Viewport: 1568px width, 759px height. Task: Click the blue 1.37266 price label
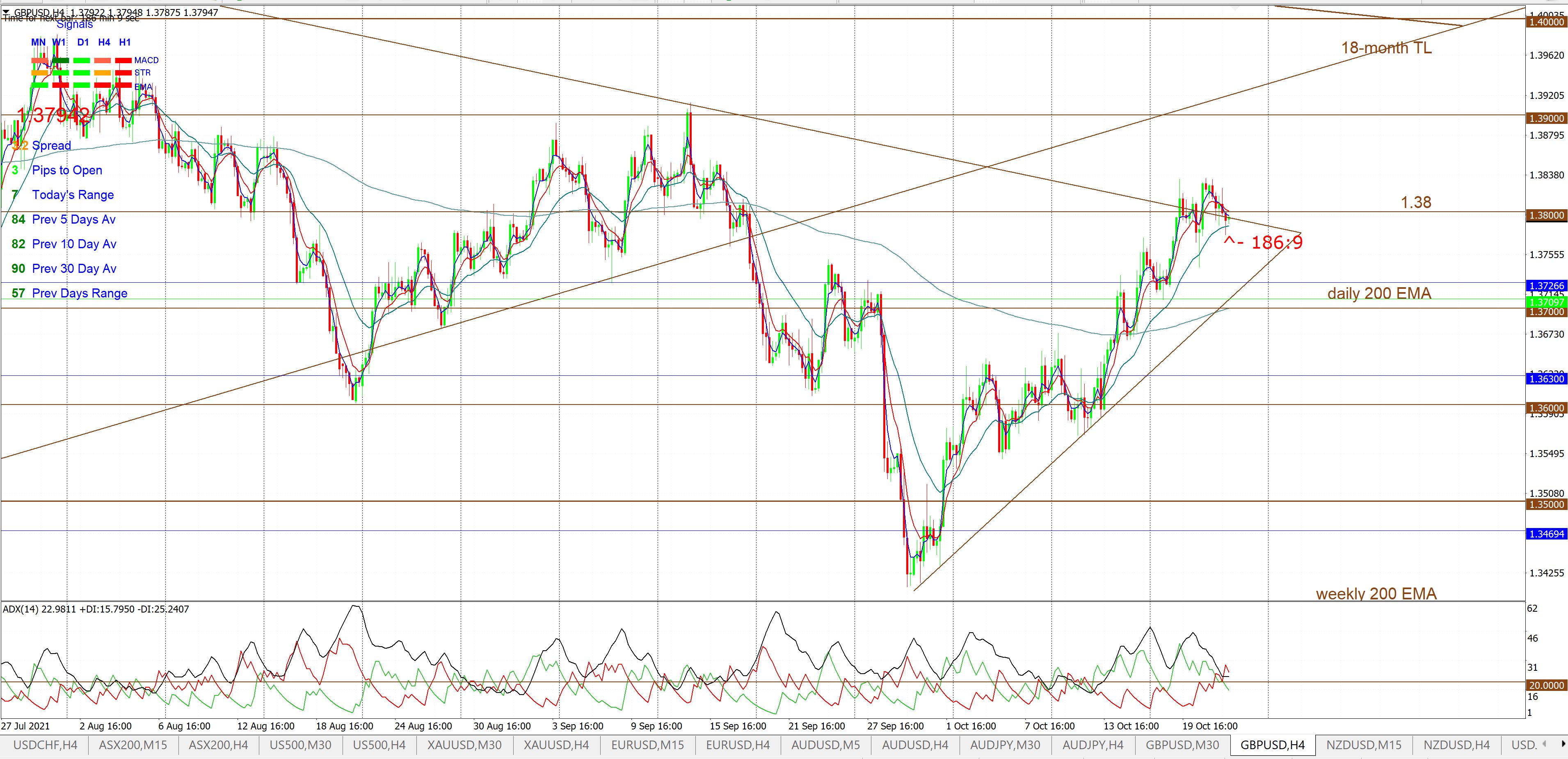point(1546,286)
